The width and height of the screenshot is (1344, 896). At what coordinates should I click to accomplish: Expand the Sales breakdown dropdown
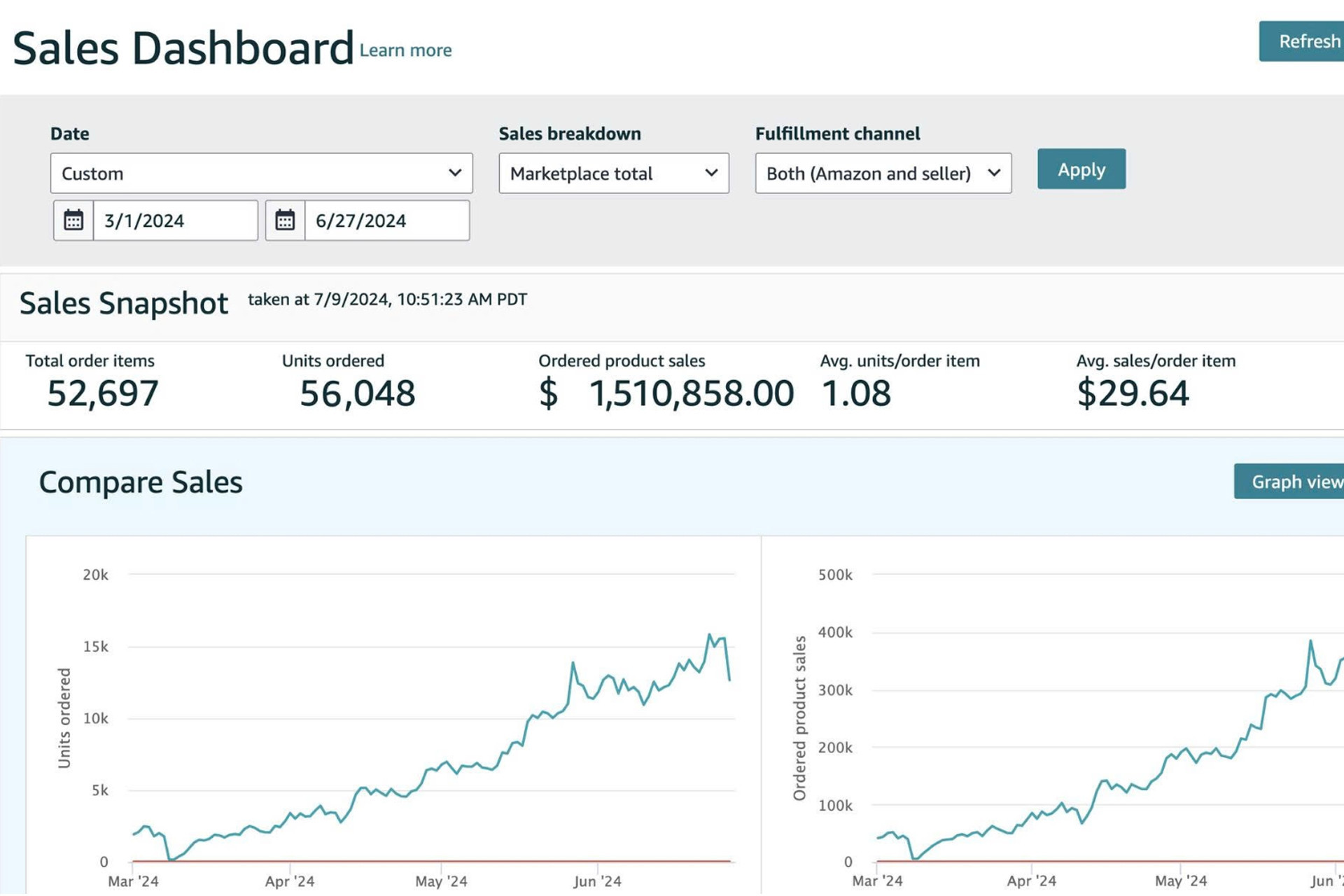(x=613, y=174)
